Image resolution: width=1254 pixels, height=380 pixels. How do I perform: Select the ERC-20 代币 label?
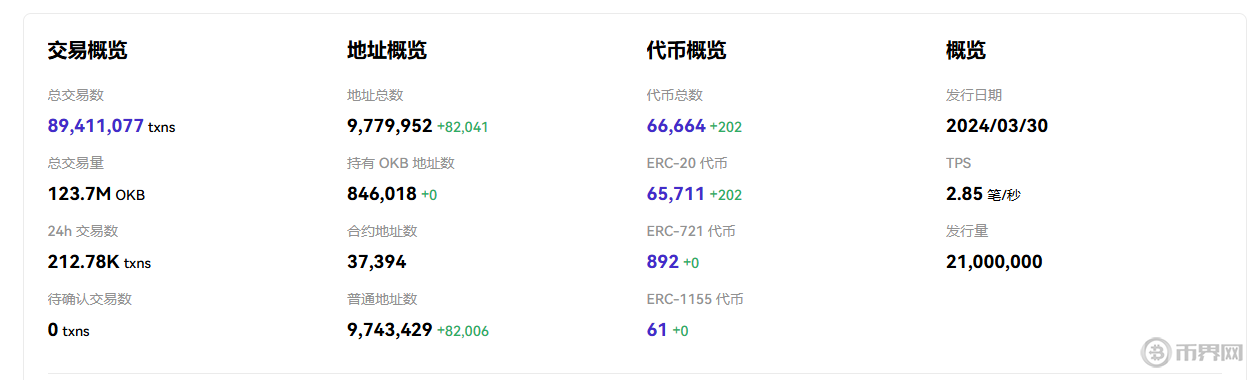pos(687,163)
